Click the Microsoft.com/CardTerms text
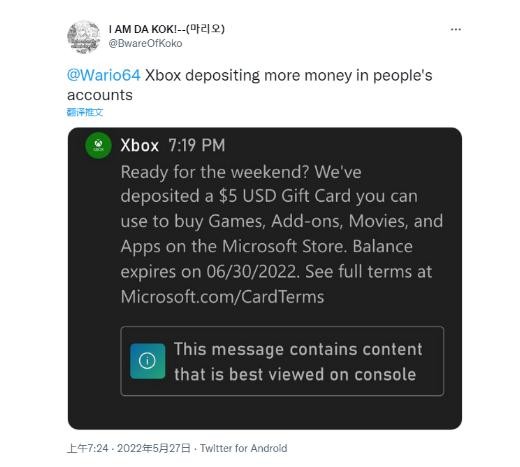 point(222,297)
